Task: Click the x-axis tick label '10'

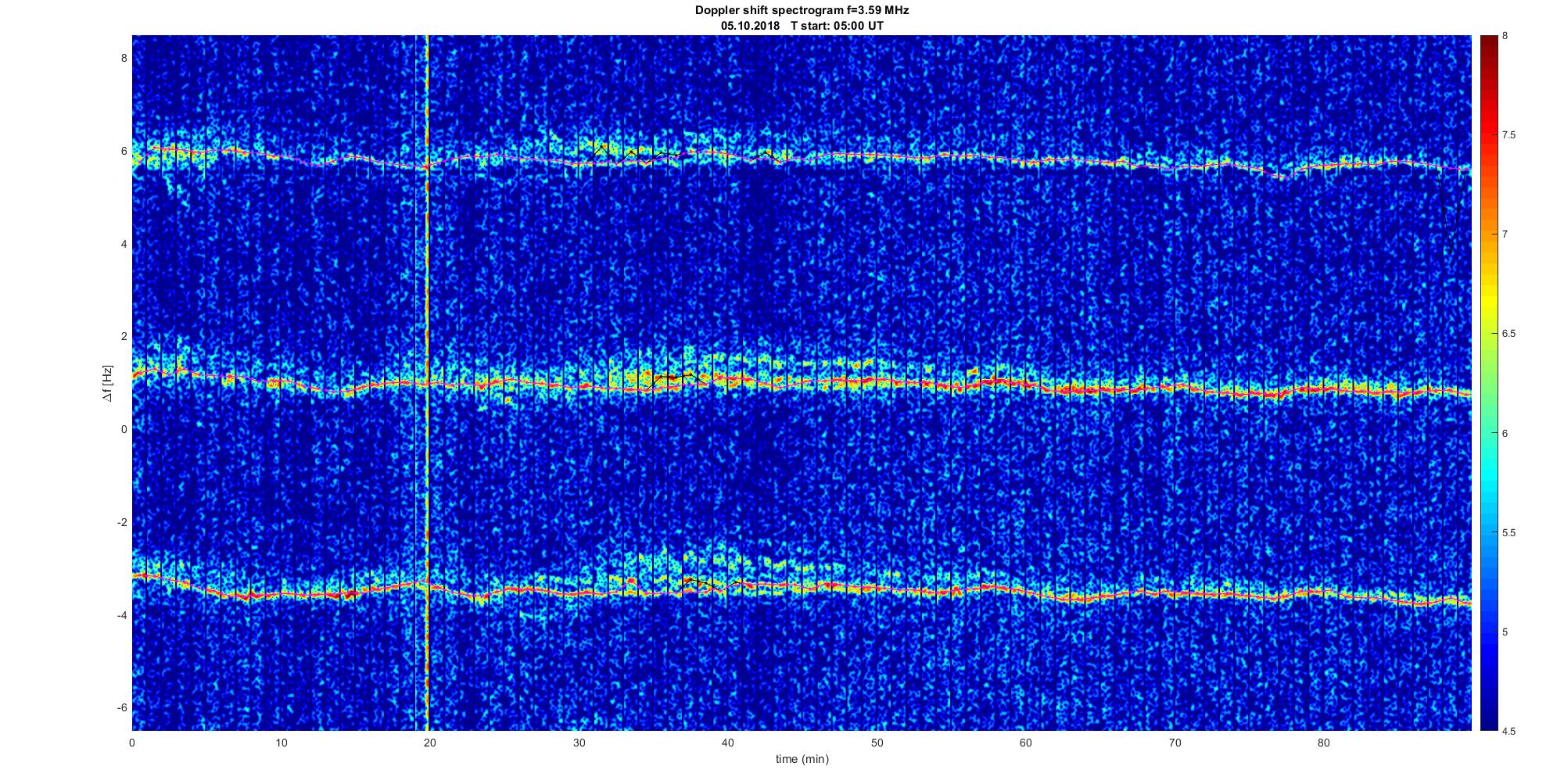Action: click(x=281, y=743)
